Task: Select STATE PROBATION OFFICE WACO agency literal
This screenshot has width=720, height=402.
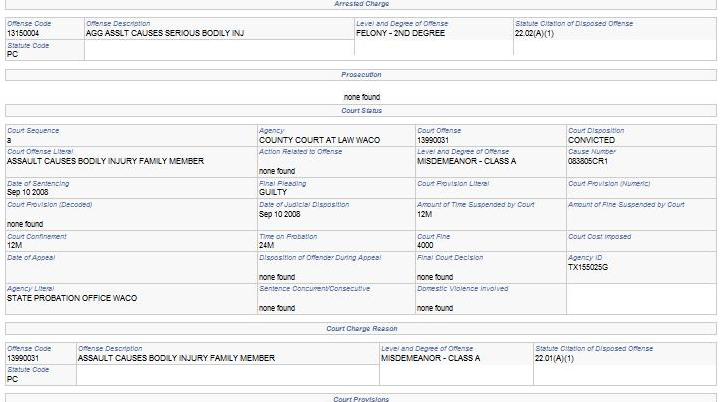Action: click(72, 298)
